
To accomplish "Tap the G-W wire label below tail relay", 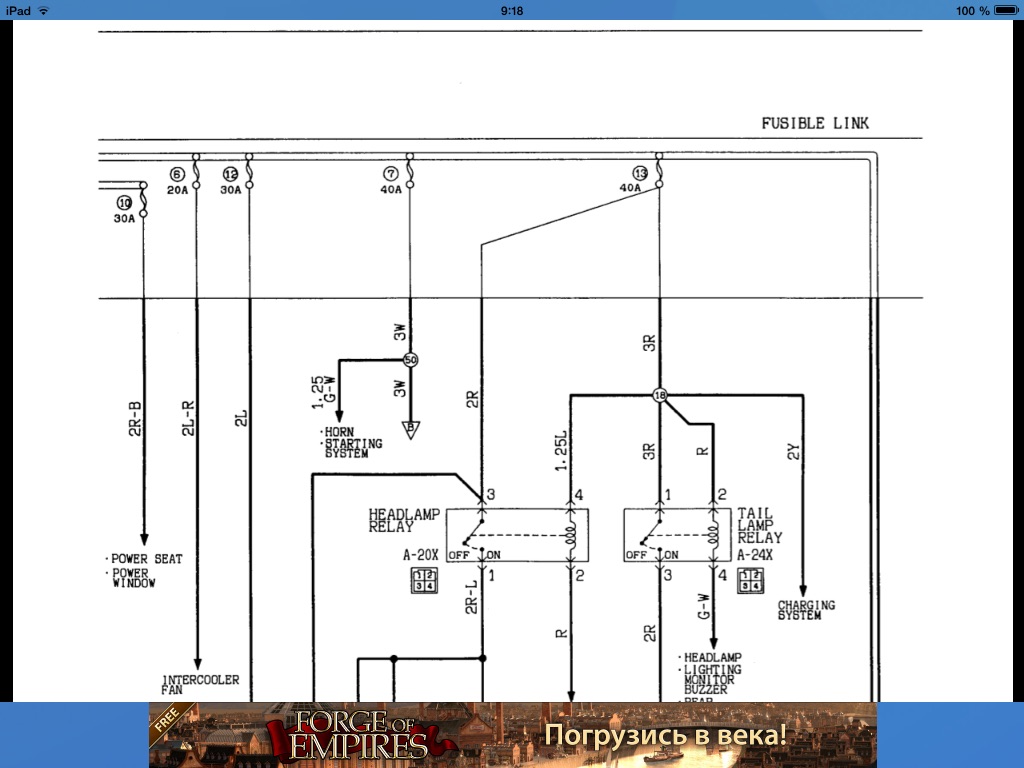I will click(x=703, y=607).
